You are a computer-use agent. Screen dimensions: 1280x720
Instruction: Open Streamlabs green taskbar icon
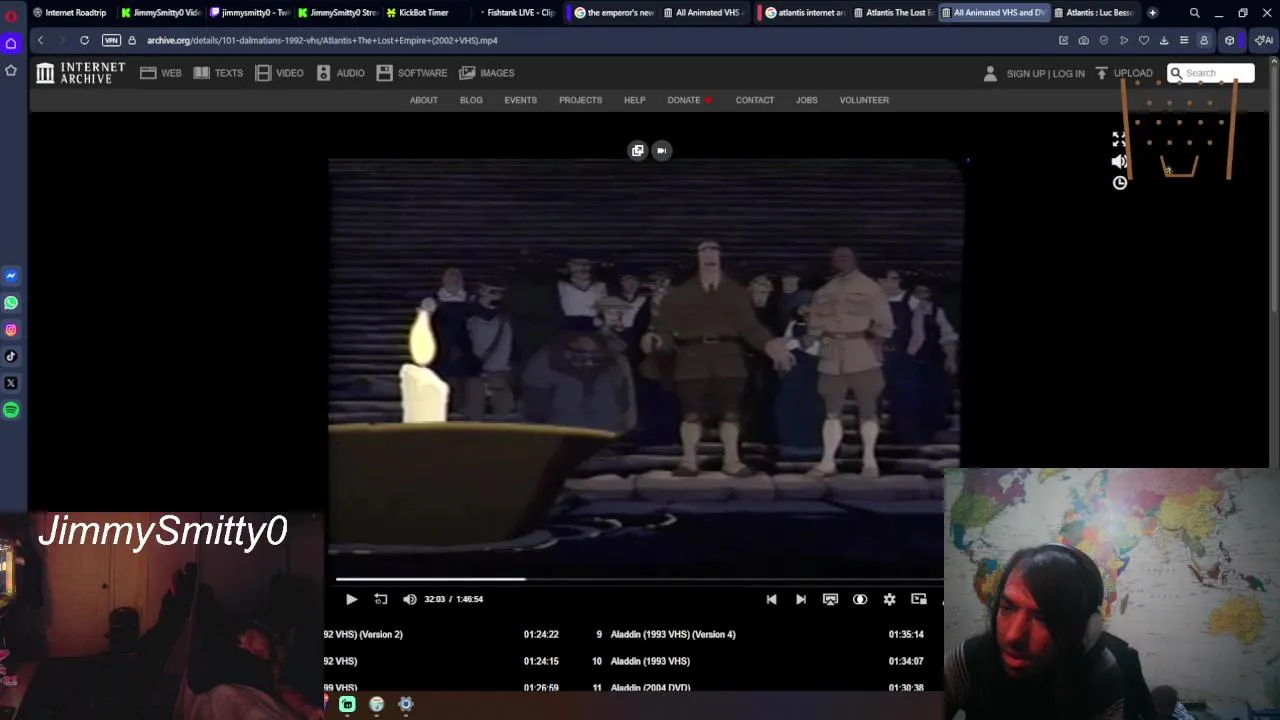coord(347,704)
